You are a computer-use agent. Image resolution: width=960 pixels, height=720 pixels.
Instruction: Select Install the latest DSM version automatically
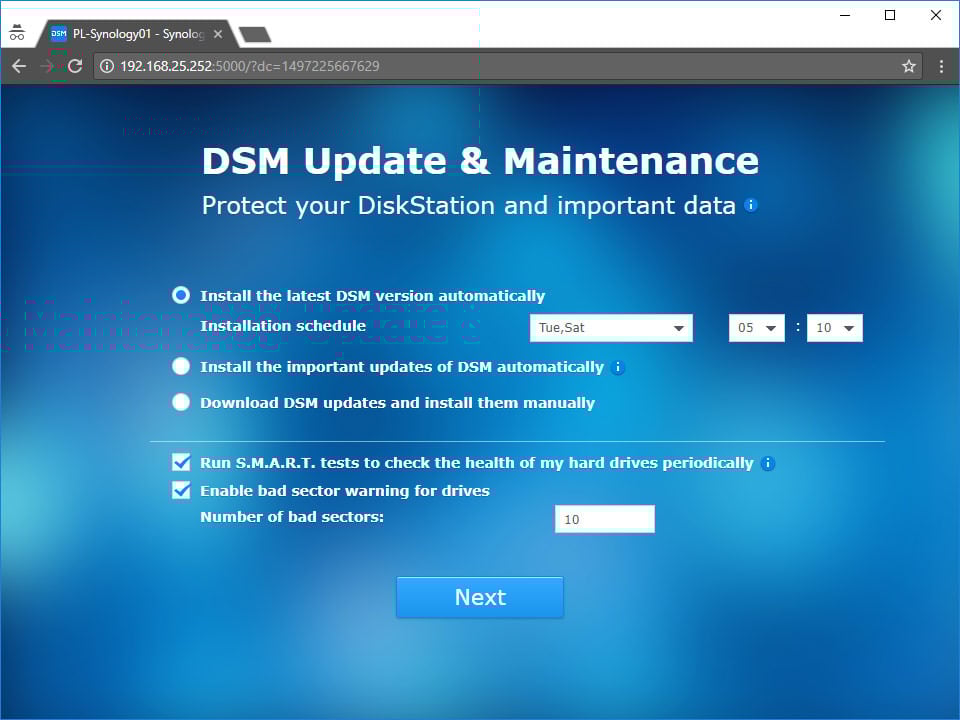(x=181, y=295)
